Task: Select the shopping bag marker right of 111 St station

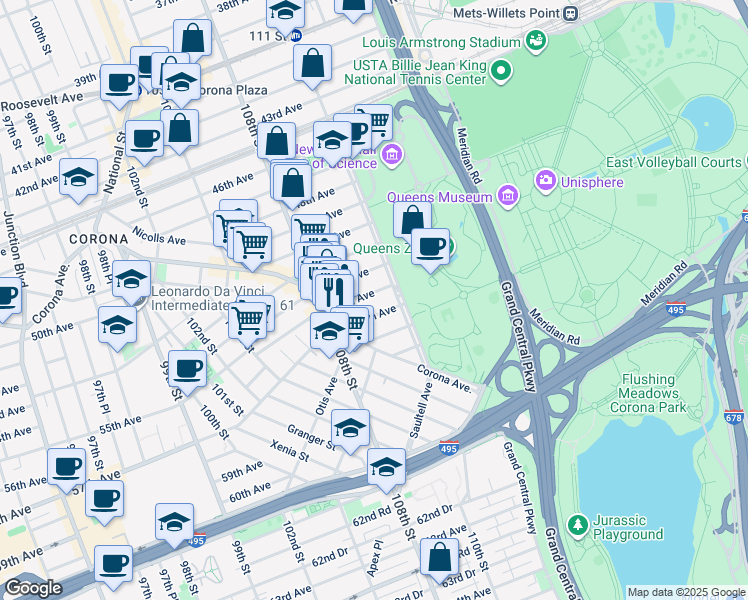Action: pos(312,62)
